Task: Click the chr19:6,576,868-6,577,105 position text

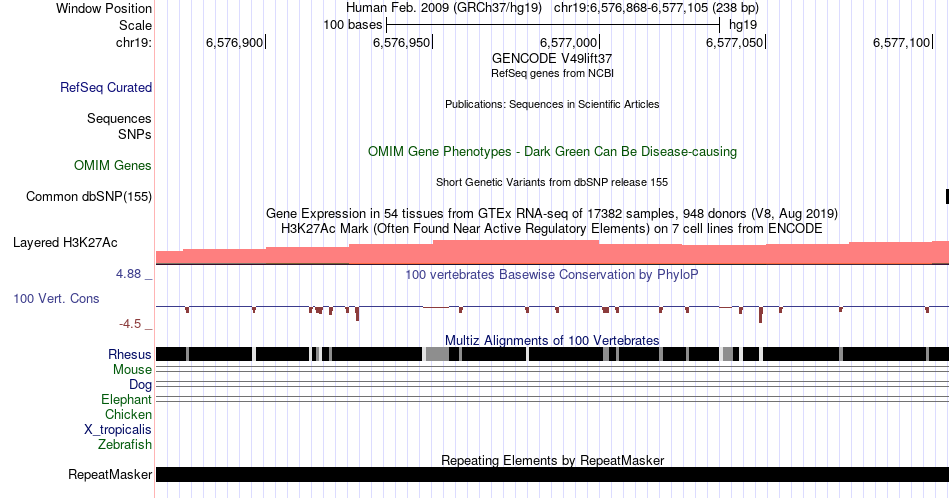Action: click(x=656, y=8)
